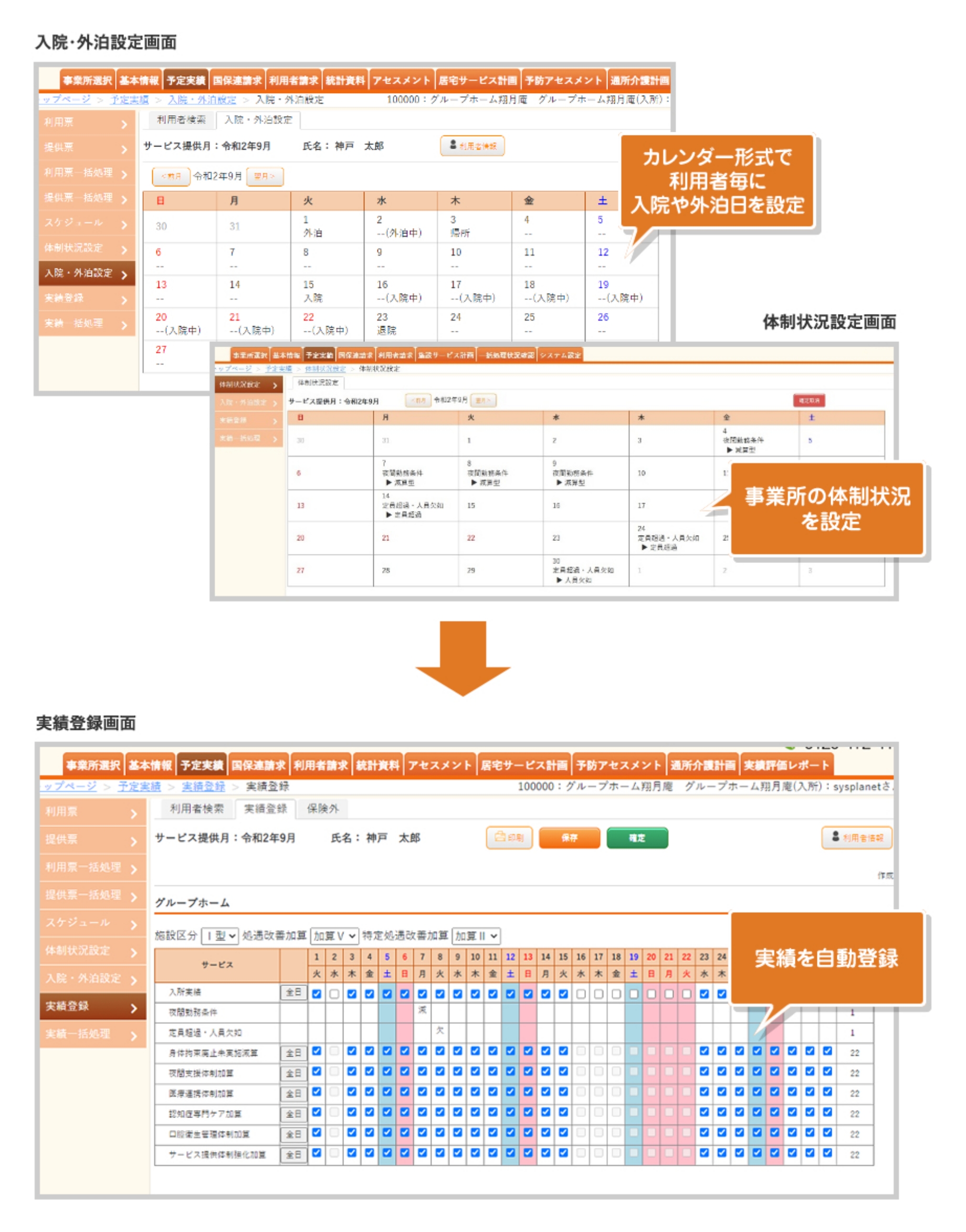Viewport: 966px width, 1232px height.
Task: Select 体制状況設定 in bottom 実績登録 screen sidebar
Action: click(x=93, y=951)
